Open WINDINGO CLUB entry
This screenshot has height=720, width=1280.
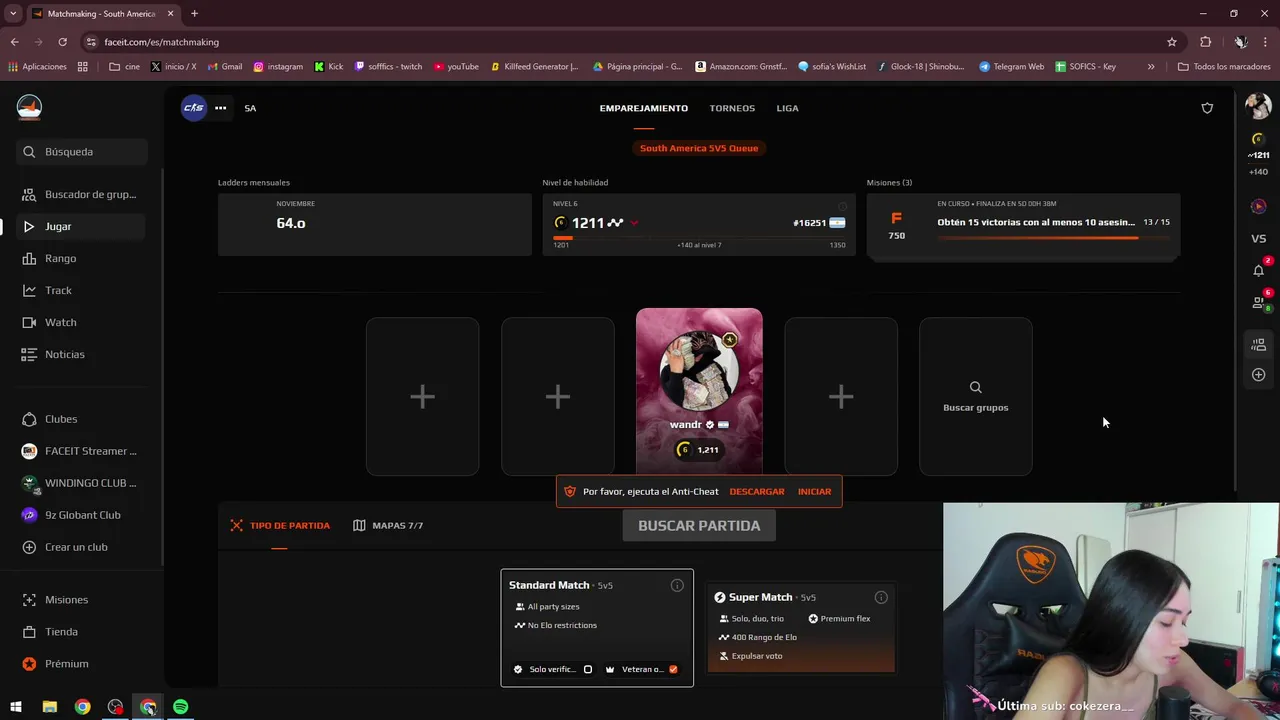pos(82,483)
